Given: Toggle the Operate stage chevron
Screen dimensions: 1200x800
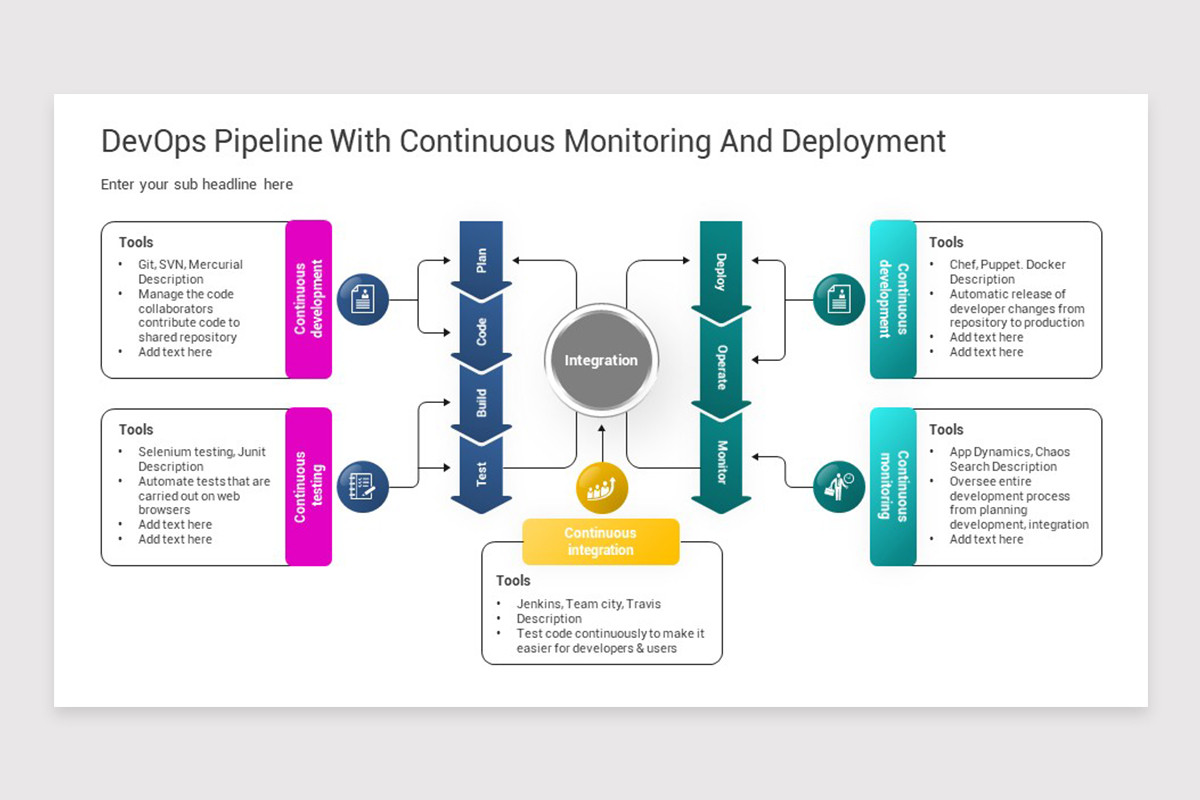Looking at the screenshot, I should click(x=721, y=365).
